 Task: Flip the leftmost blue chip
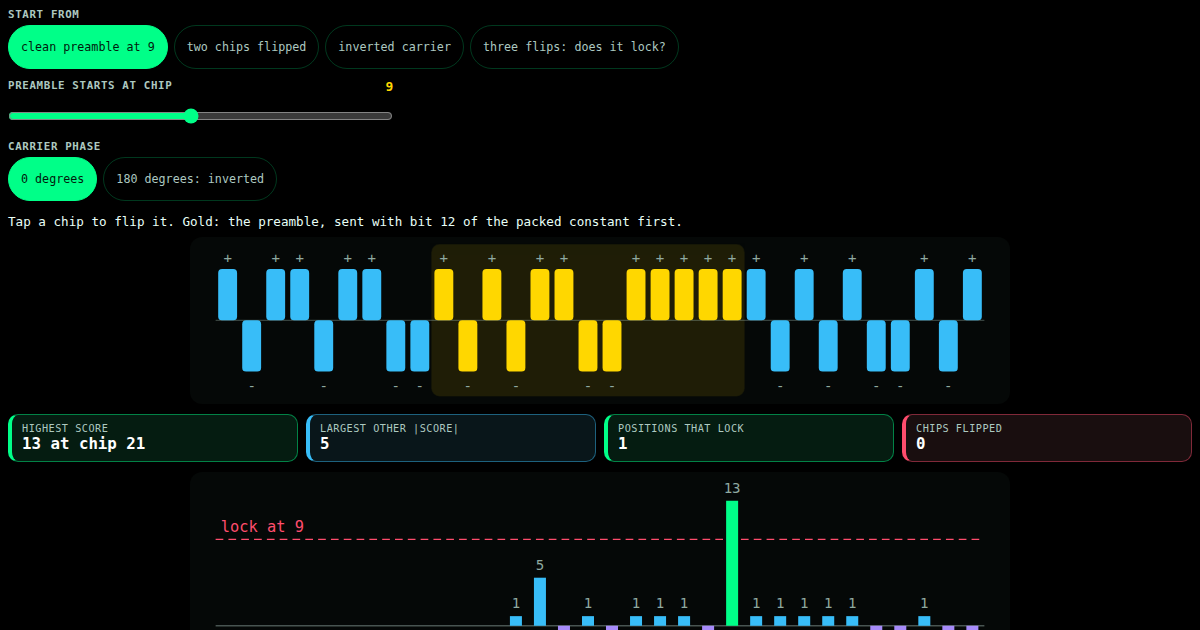(228, 294)
